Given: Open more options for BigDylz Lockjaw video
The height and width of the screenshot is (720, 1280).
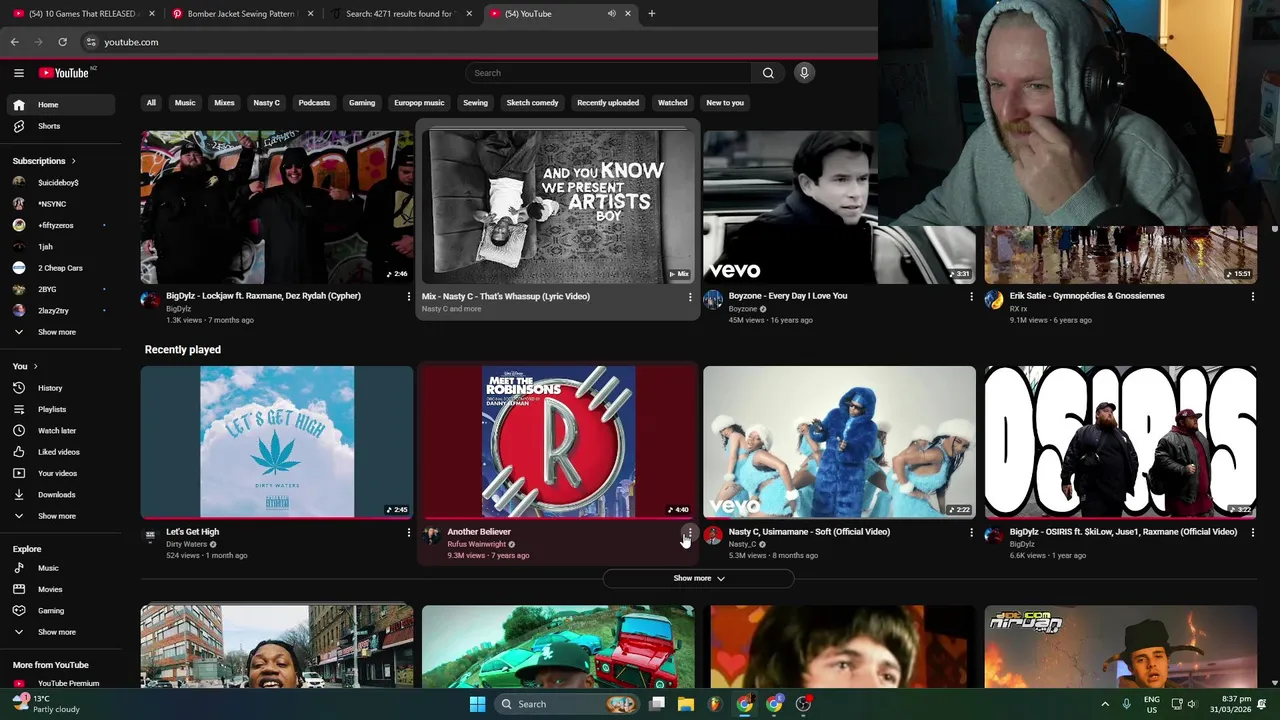Looking at the screenshot, I should coord(408,297).
